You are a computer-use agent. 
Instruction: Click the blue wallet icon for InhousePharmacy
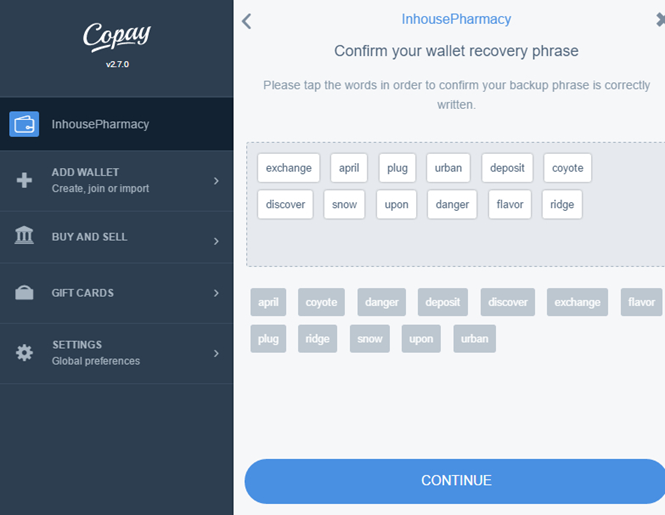point(24,124)
